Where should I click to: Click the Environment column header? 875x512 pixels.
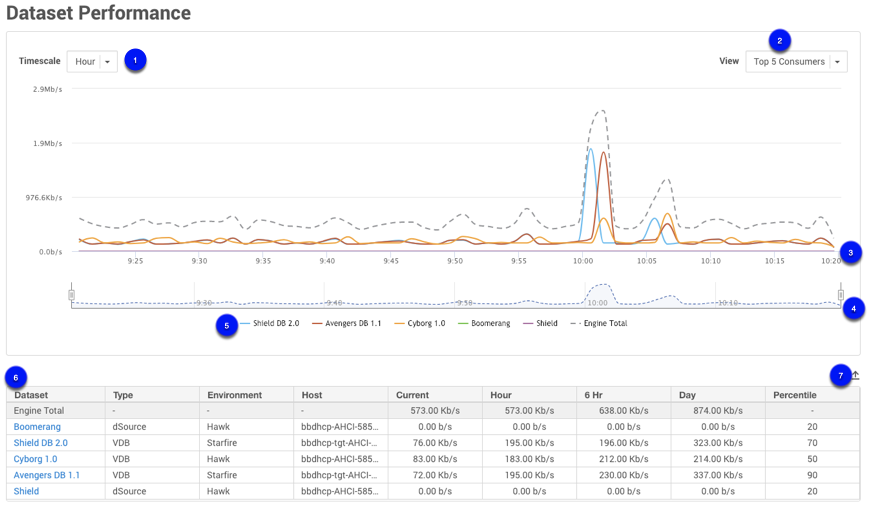click(x=234, y=395)
